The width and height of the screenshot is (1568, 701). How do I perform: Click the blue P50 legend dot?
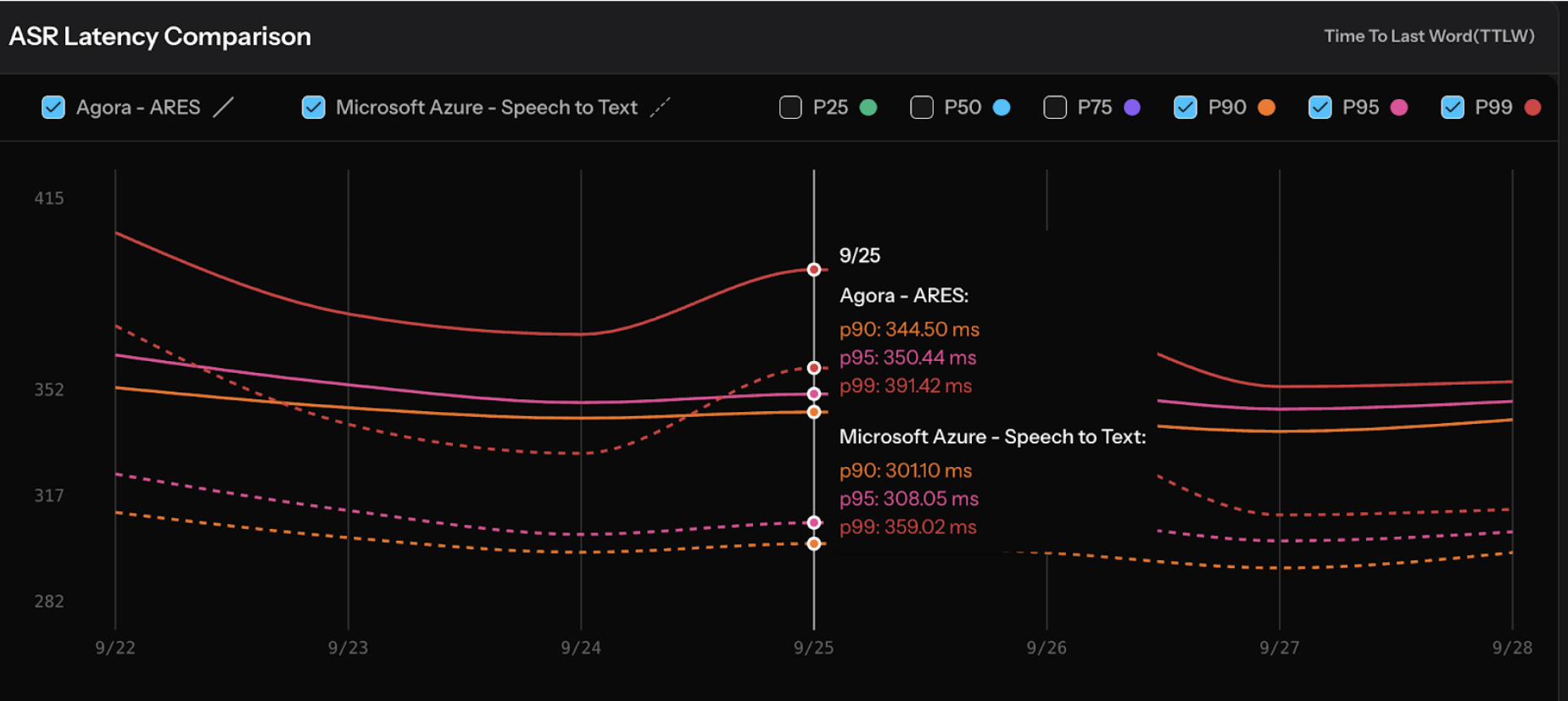click(x=1002, y=108)
